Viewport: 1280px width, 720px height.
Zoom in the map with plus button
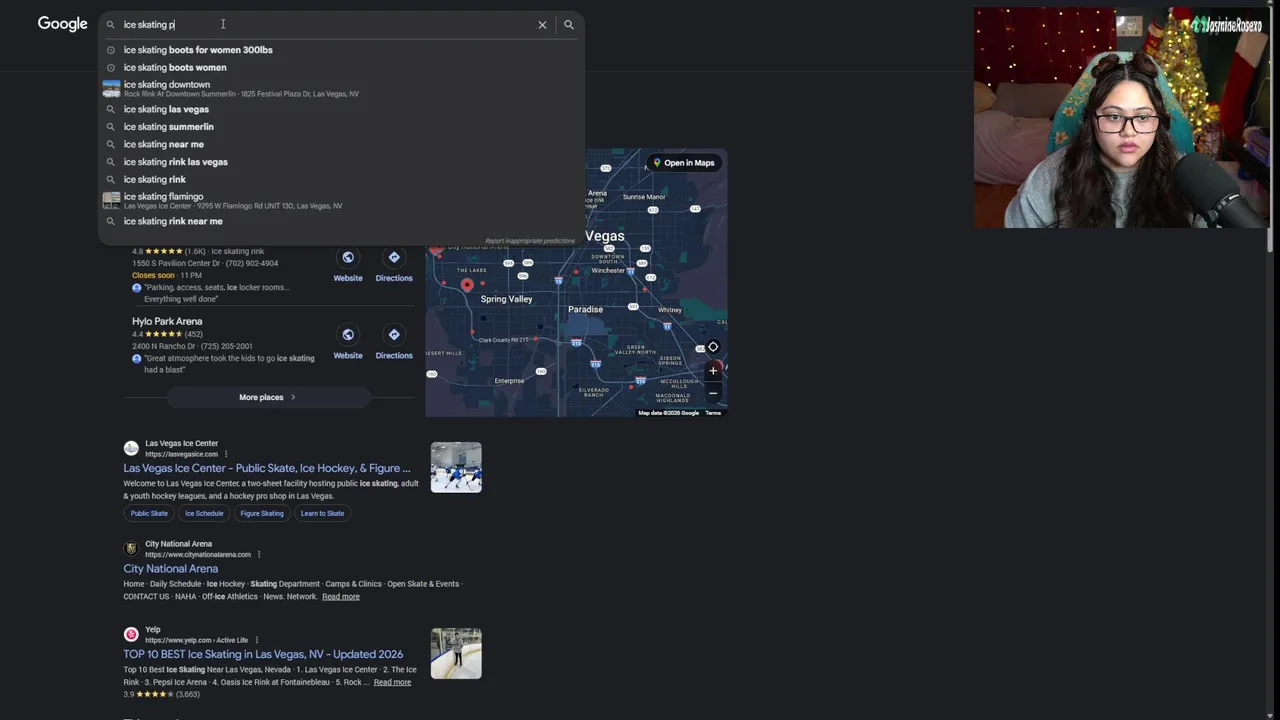click(713, 371)
